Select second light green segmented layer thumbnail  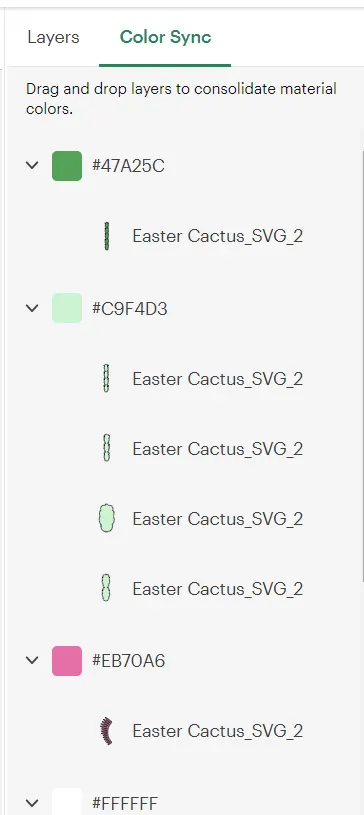coord(107,448)
